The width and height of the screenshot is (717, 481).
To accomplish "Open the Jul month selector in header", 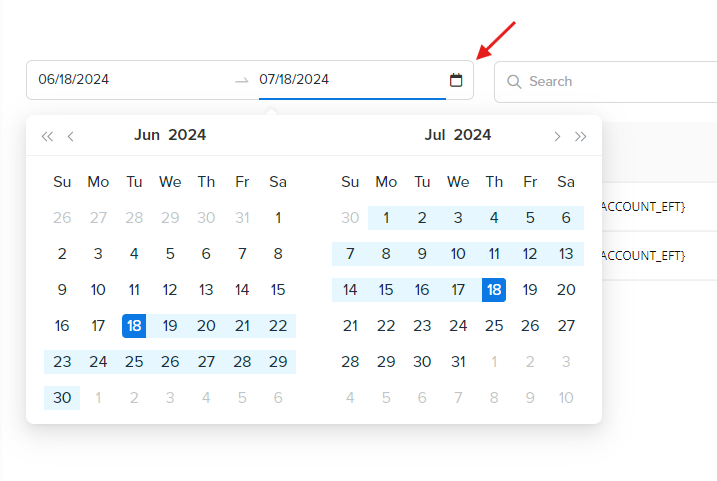I will click(435, 135).
